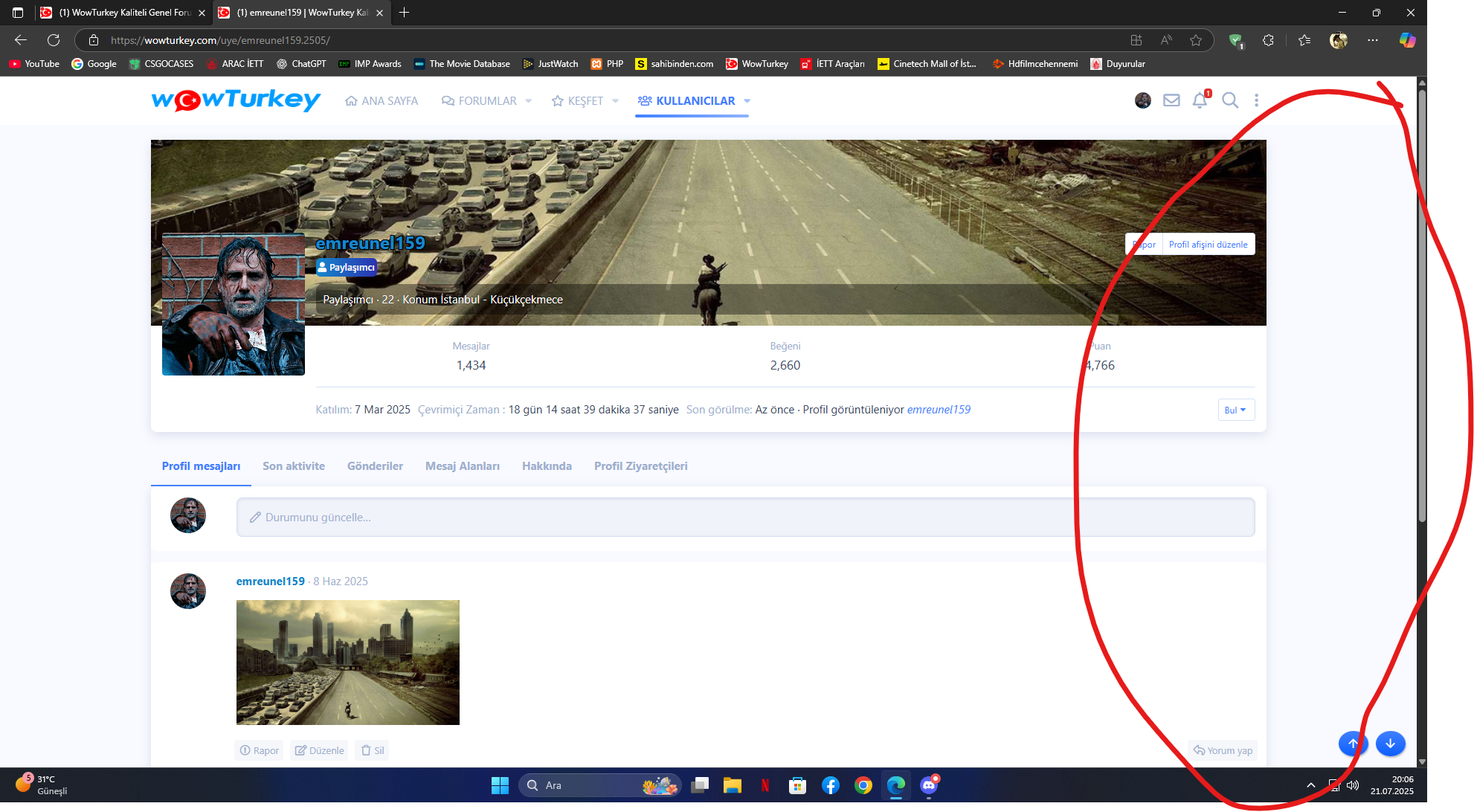This screenshot has width=1474, height=812.
Task: Expand the FORUMLAR dropdown arrow
Action: point(529,101)
